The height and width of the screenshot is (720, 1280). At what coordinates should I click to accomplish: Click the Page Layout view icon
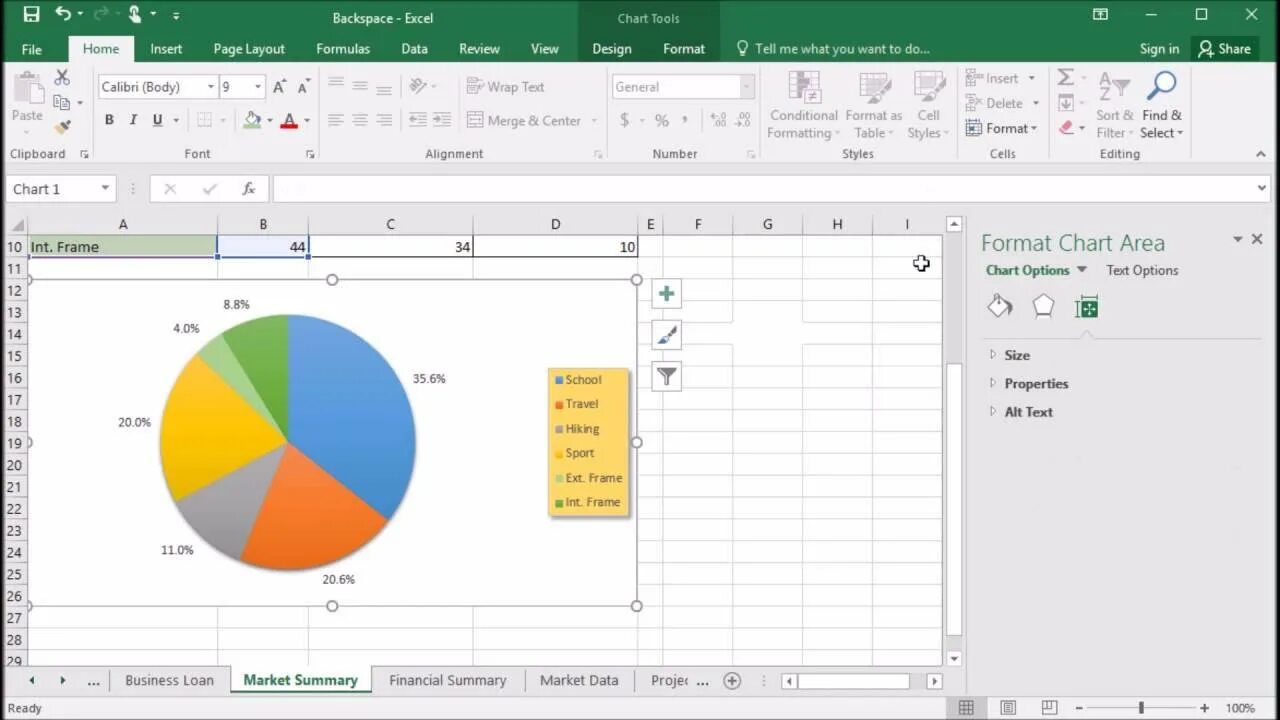pyautogui.click(x=1008, y=708)
